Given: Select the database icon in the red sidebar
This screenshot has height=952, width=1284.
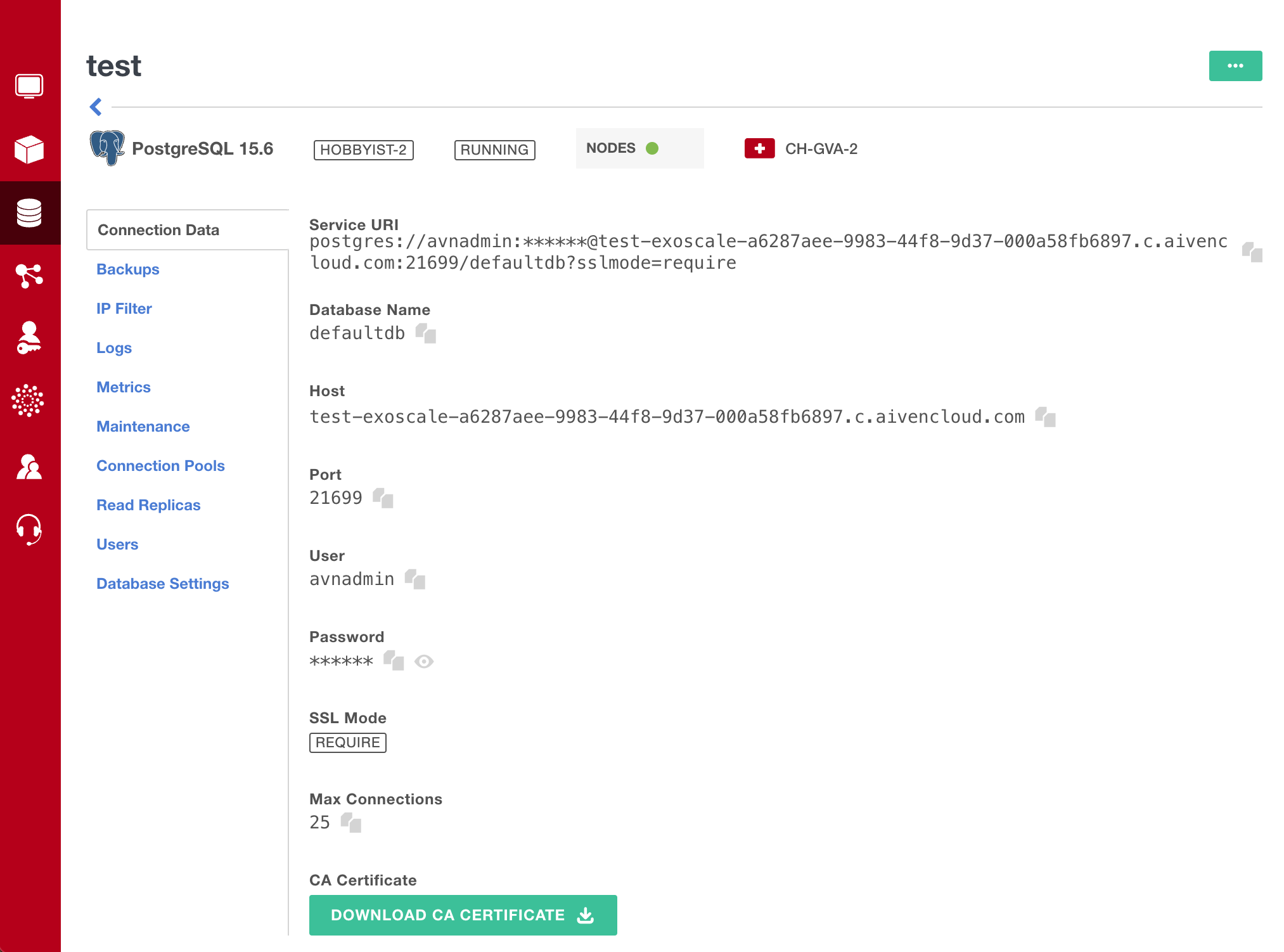Looking at the screenshot, I should (x=30, y=213).
